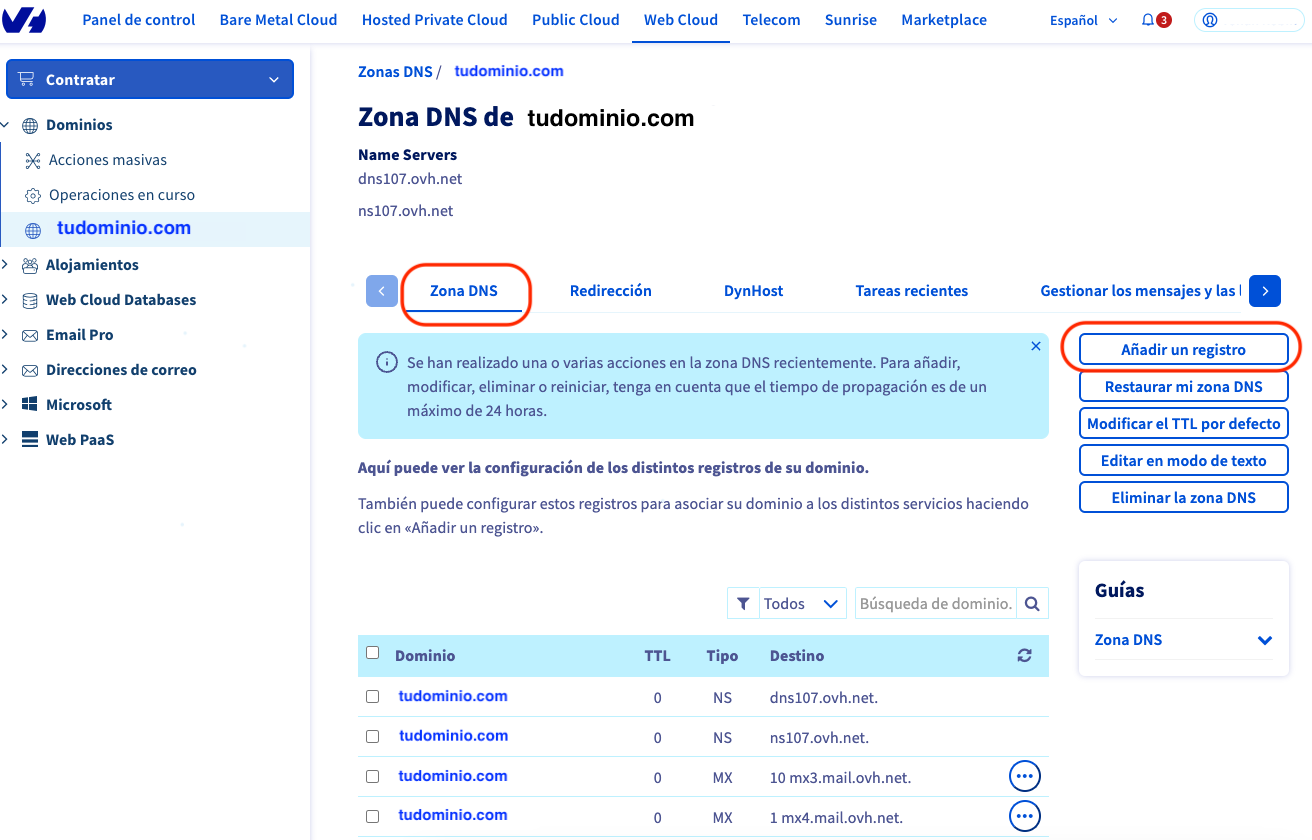
Task: Open the user account profile icon
Action: (1210, 20)
